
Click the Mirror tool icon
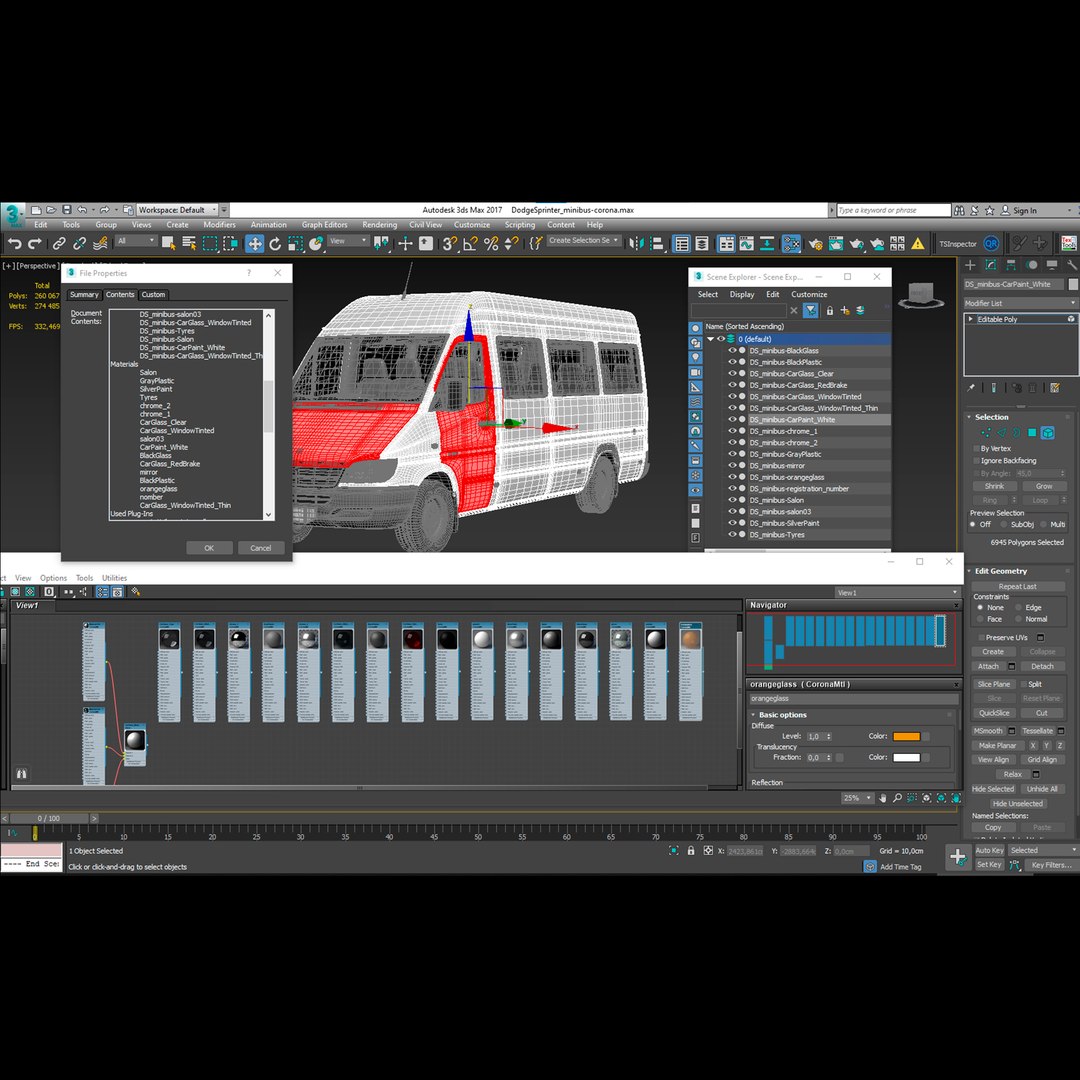pyautogui.click(x=636, y=243)
